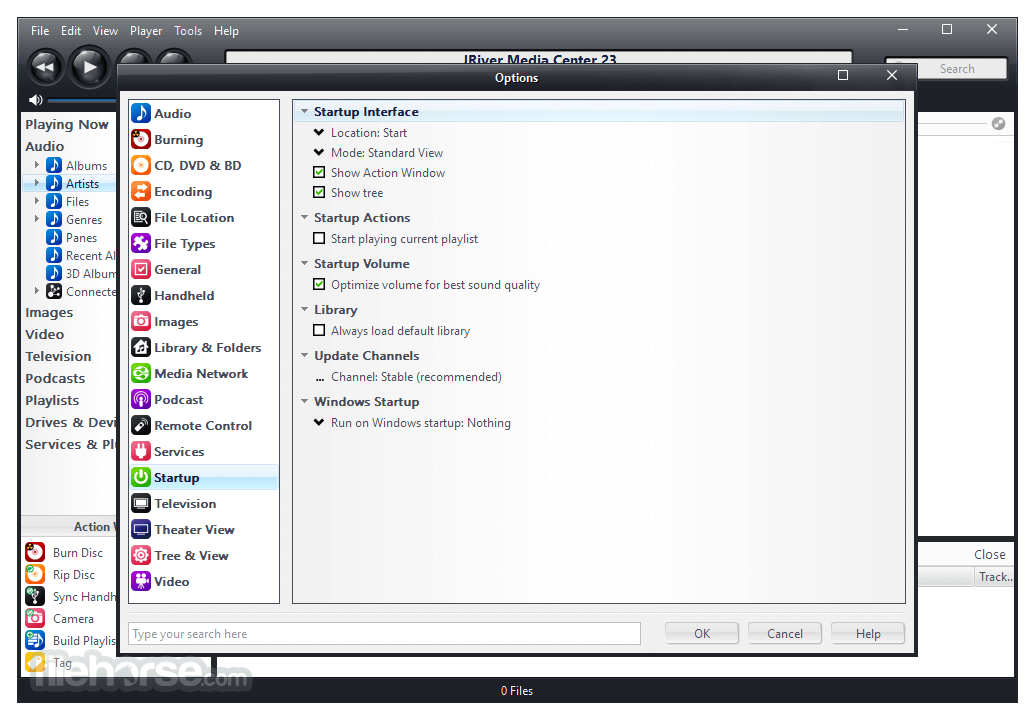Open the Theater View icon
The width and height of the screenshot is (1036, 722).
point(141,529)
